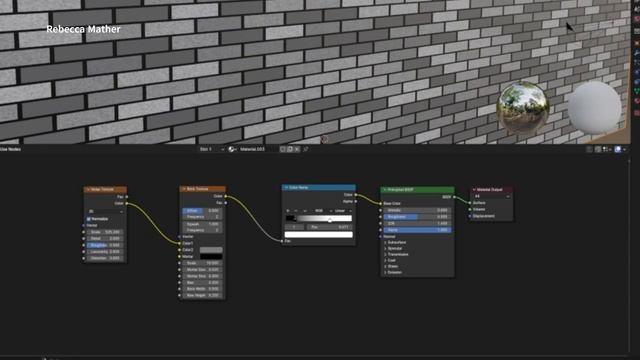Click the Color Ramp add stop plus button
Image resolution: width=640 pixels, height=360 pixels.
point(288,211)
